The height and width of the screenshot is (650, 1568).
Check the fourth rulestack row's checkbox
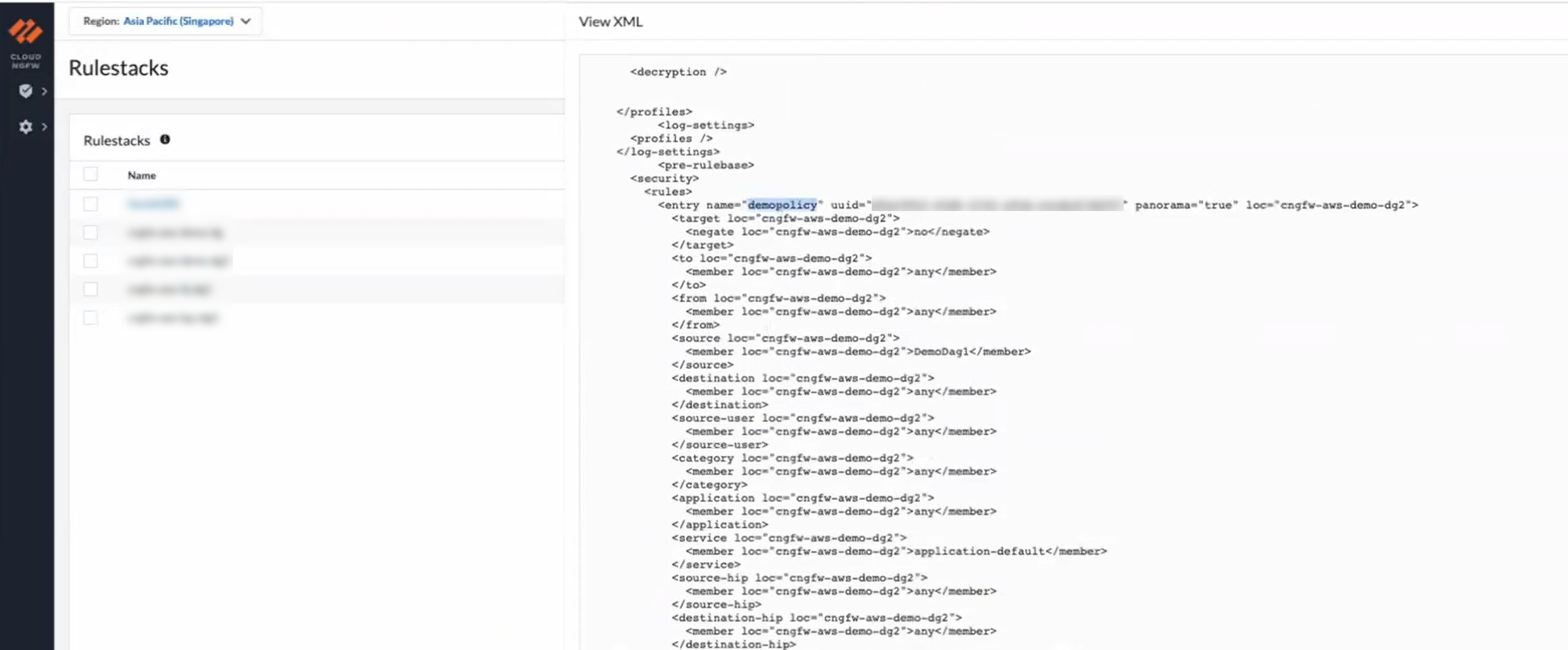pyautogui.click(x=90, y=289)
